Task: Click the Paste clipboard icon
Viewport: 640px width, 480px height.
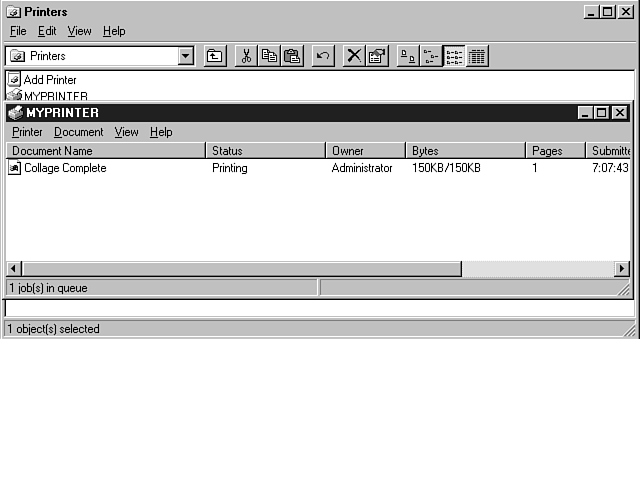Action: [292, 56]
